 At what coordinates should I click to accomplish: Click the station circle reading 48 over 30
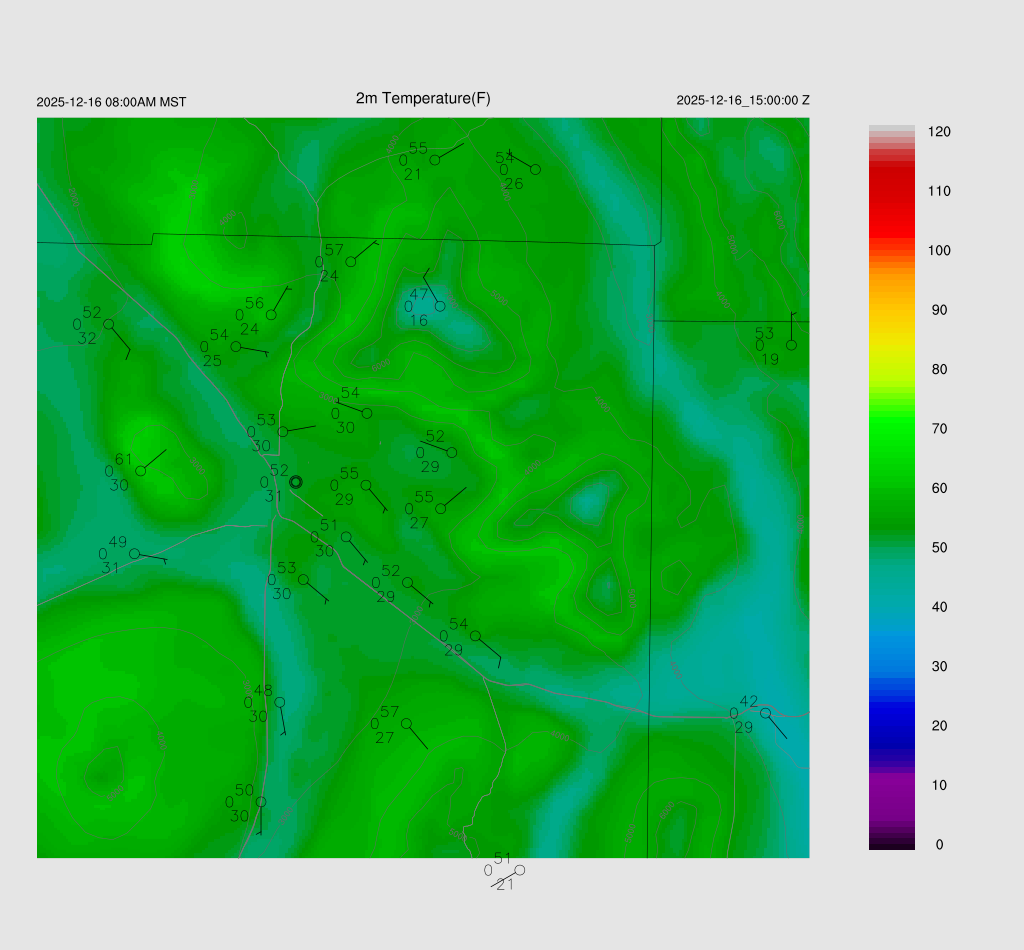click(280, 702)
